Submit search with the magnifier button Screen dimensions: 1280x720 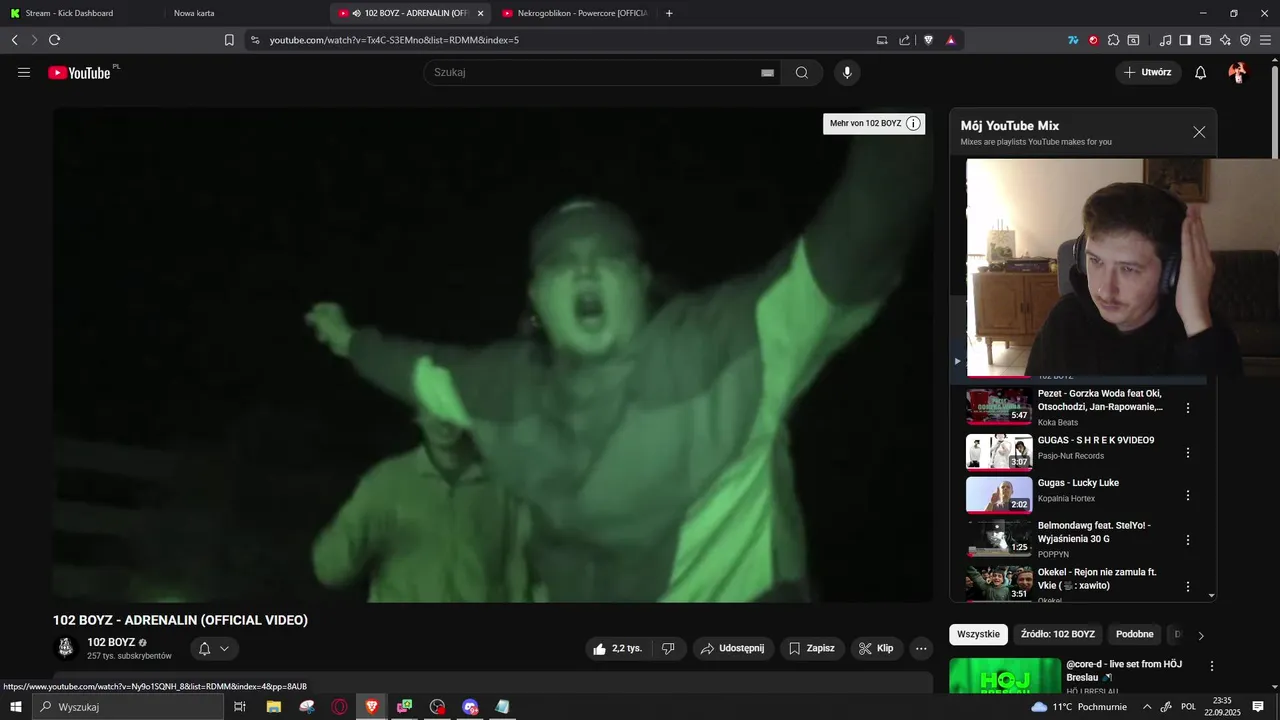(802, 72)
